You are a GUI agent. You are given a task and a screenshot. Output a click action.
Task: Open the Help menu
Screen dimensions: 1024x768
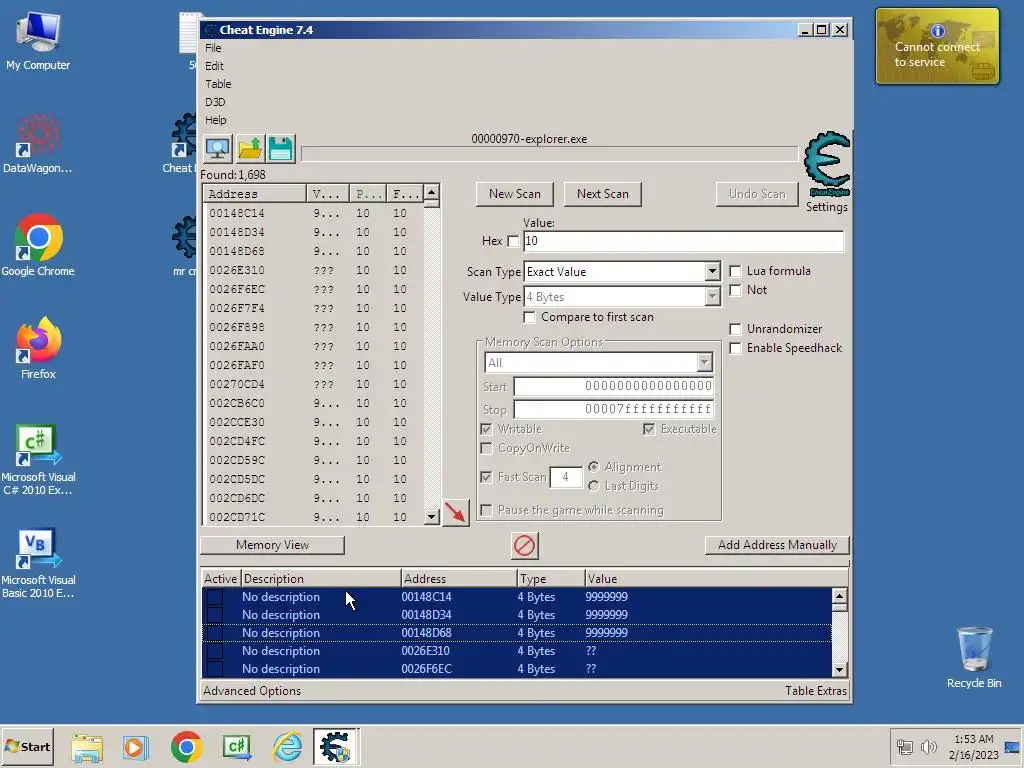point(216,120)
